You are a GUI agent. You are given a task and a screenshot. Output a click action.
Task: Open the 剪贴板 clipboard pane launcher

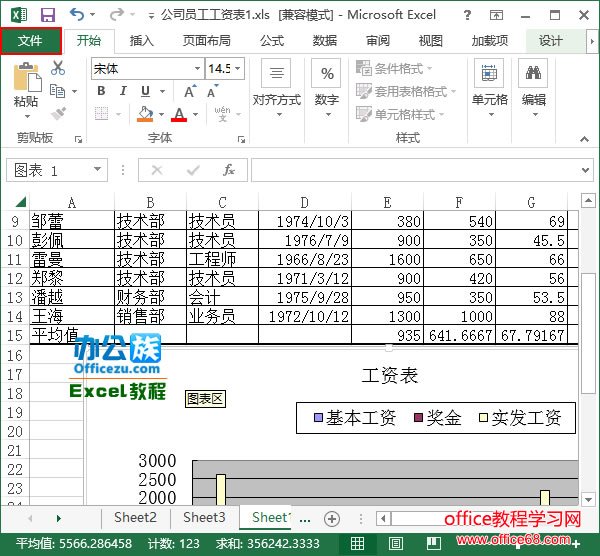[78, 140]
